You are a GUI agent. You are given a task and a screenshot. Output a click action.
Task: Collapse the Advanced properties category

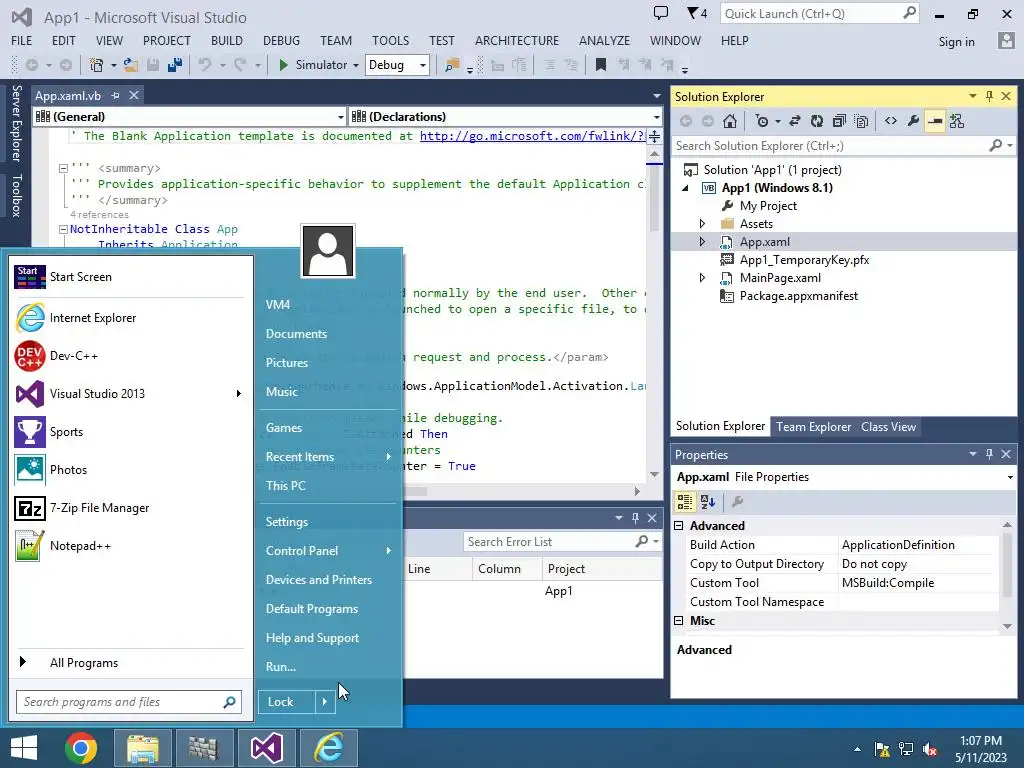(x=679, y=526)
